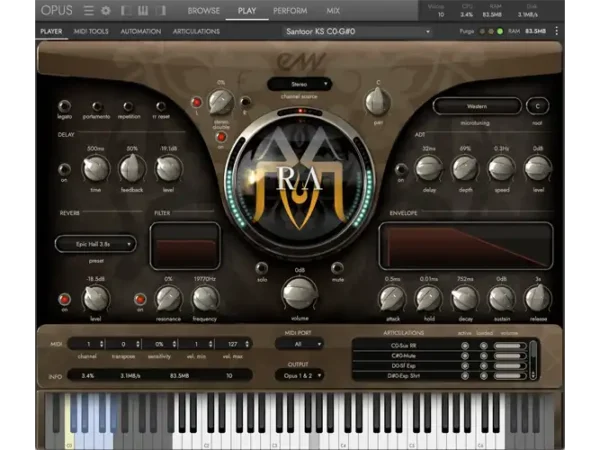Click the main volume knob
Viewport: 600px width, 450px height.
click(300, 293)
